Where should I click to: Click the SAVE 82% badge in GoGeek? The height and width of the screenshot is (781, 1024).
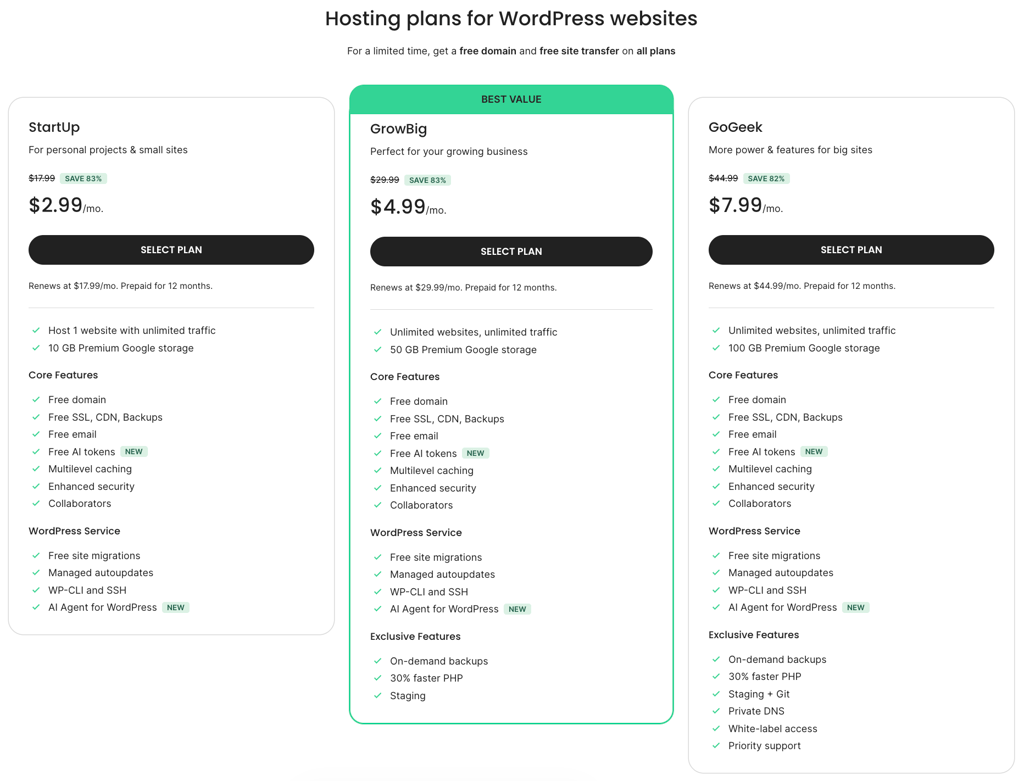(x=766, y=178)
